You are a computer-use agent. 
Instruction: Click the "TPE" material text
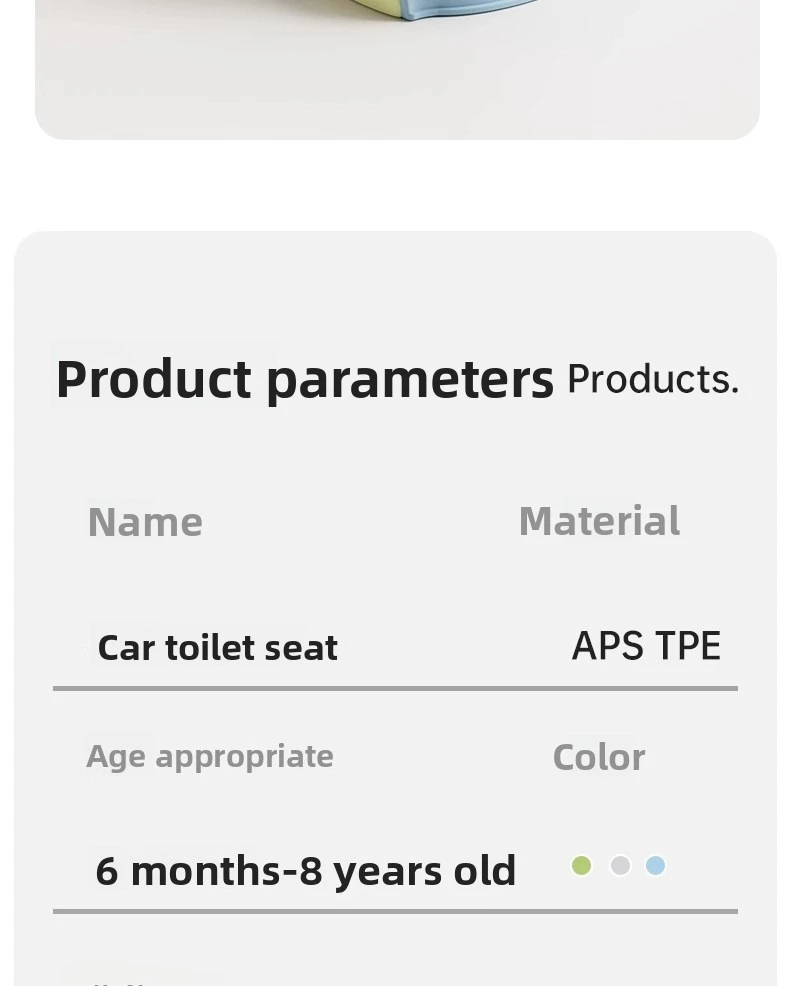(x=688, y=646)
